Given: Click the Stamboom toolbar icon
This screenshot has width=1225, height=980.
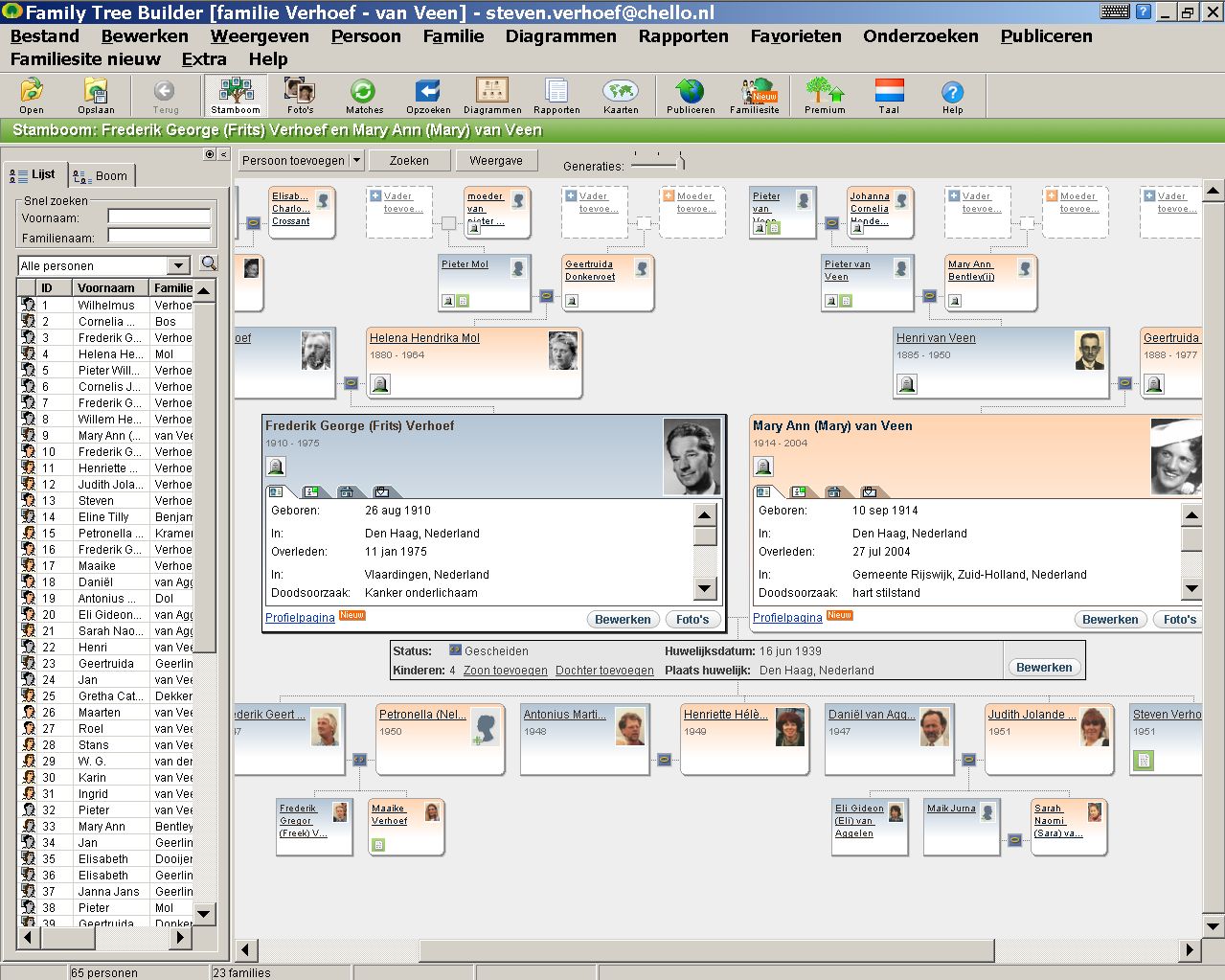Looking at the screenshot, I should 236,96.
